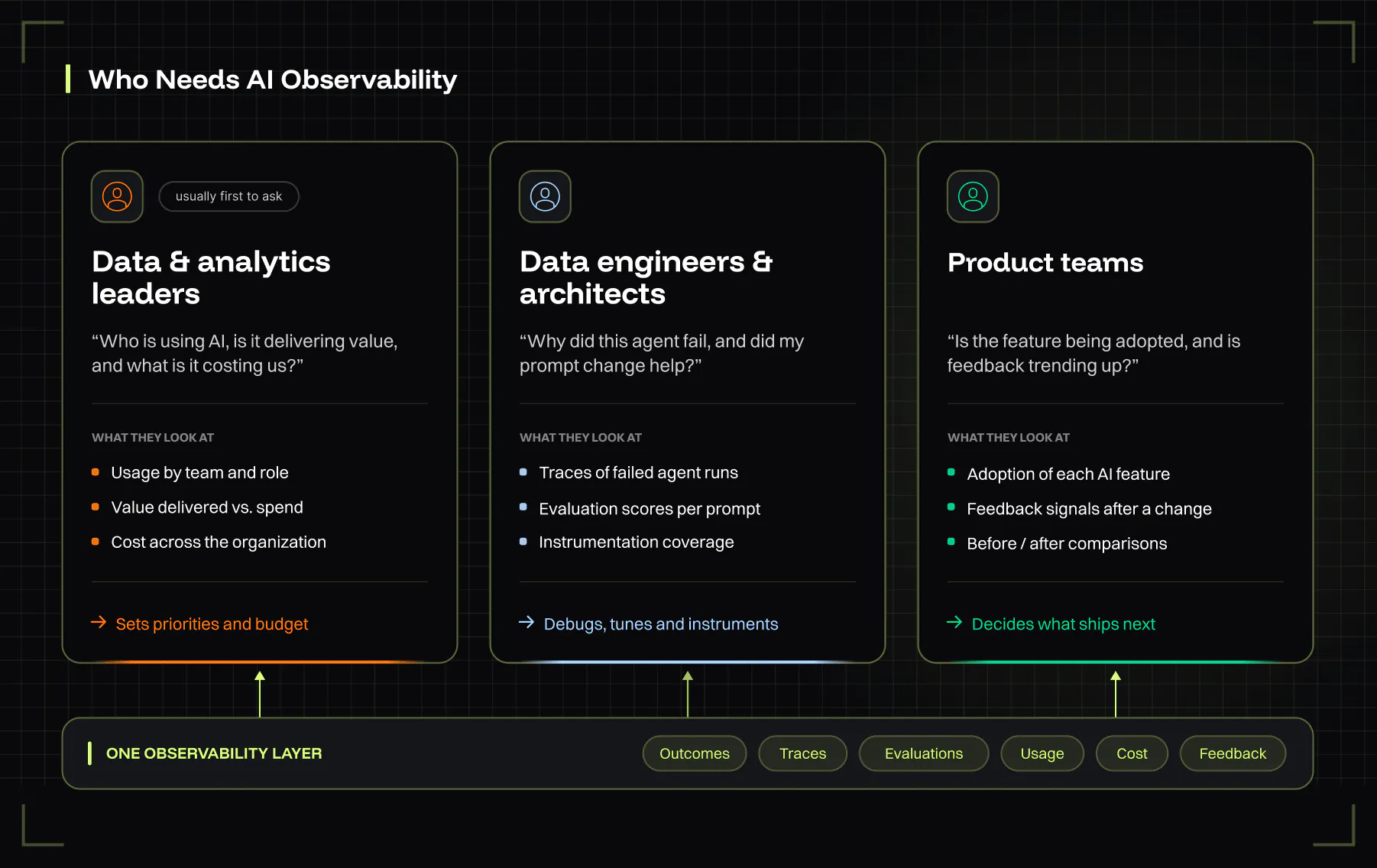This screenshot has height=868, width=1377.
Task: Select 'Evaluation scores per prompt' bullet
Action: tap(650, 509)
